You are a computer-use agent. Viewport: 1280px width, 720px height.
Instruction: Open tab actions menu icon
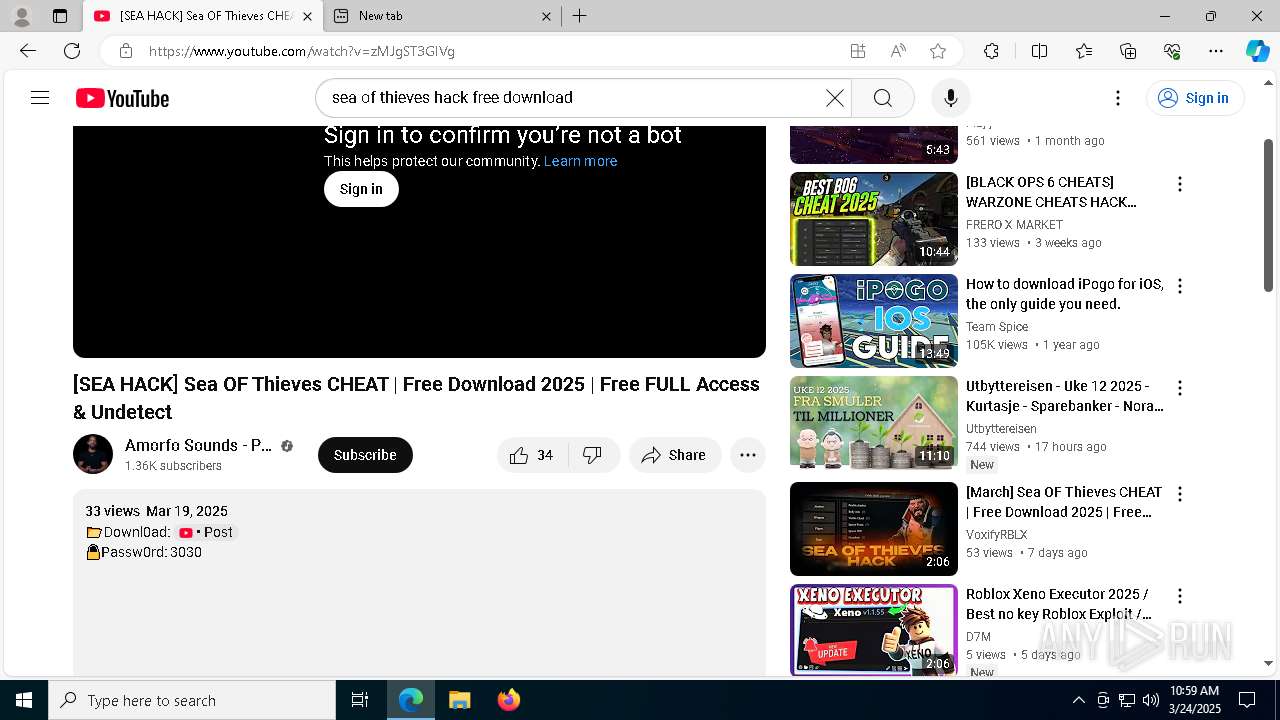point(60,16)
